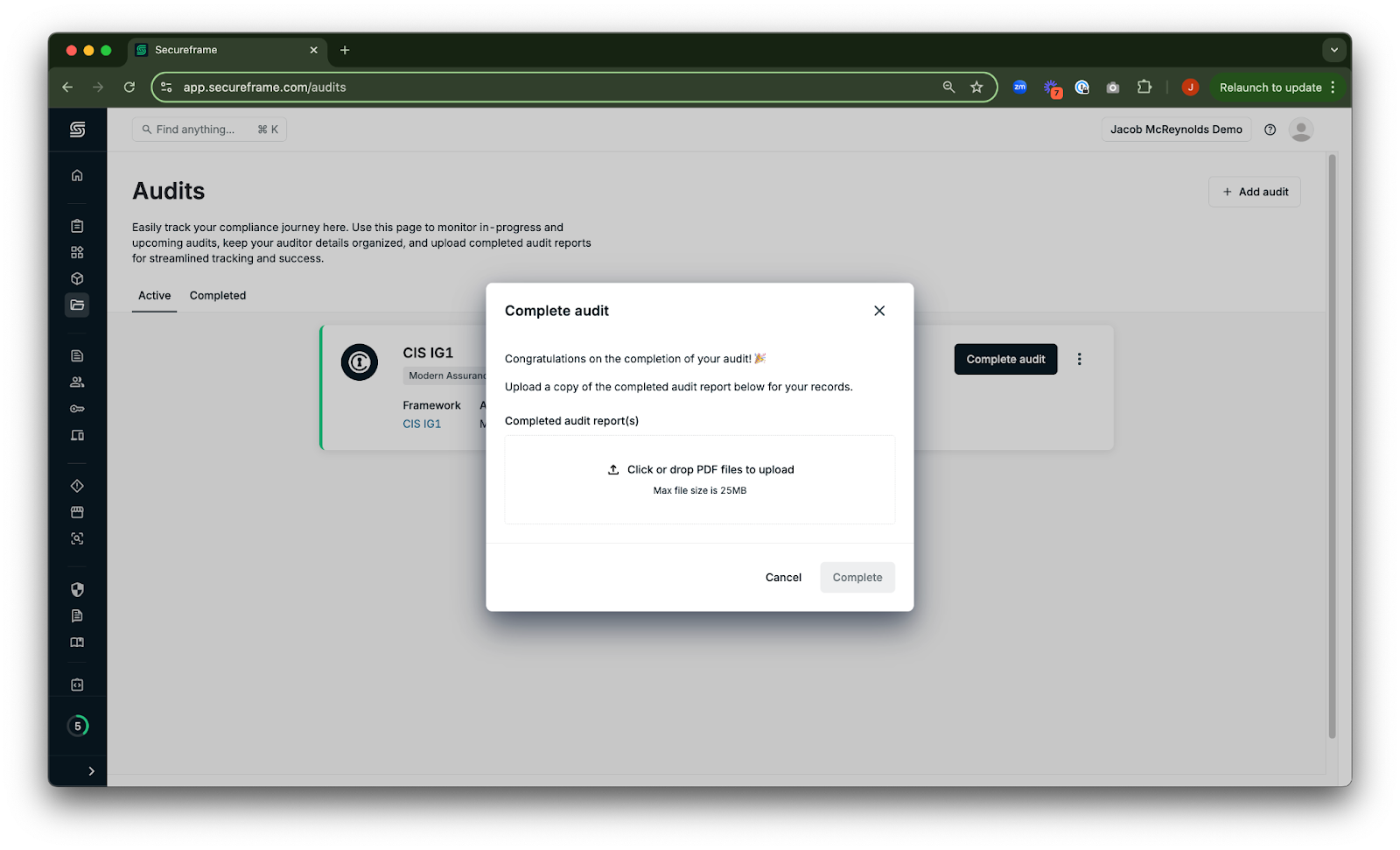Open the Home icon in sidebar
This screenshot has height=850, width=1400.
[x=77, y=175]
